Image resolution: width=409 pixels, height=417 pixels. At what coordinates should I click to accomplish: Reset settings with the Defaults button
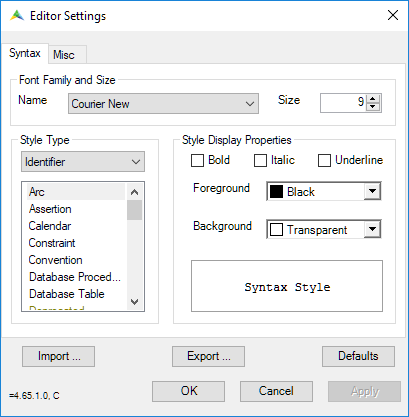[x=358, y=356]
